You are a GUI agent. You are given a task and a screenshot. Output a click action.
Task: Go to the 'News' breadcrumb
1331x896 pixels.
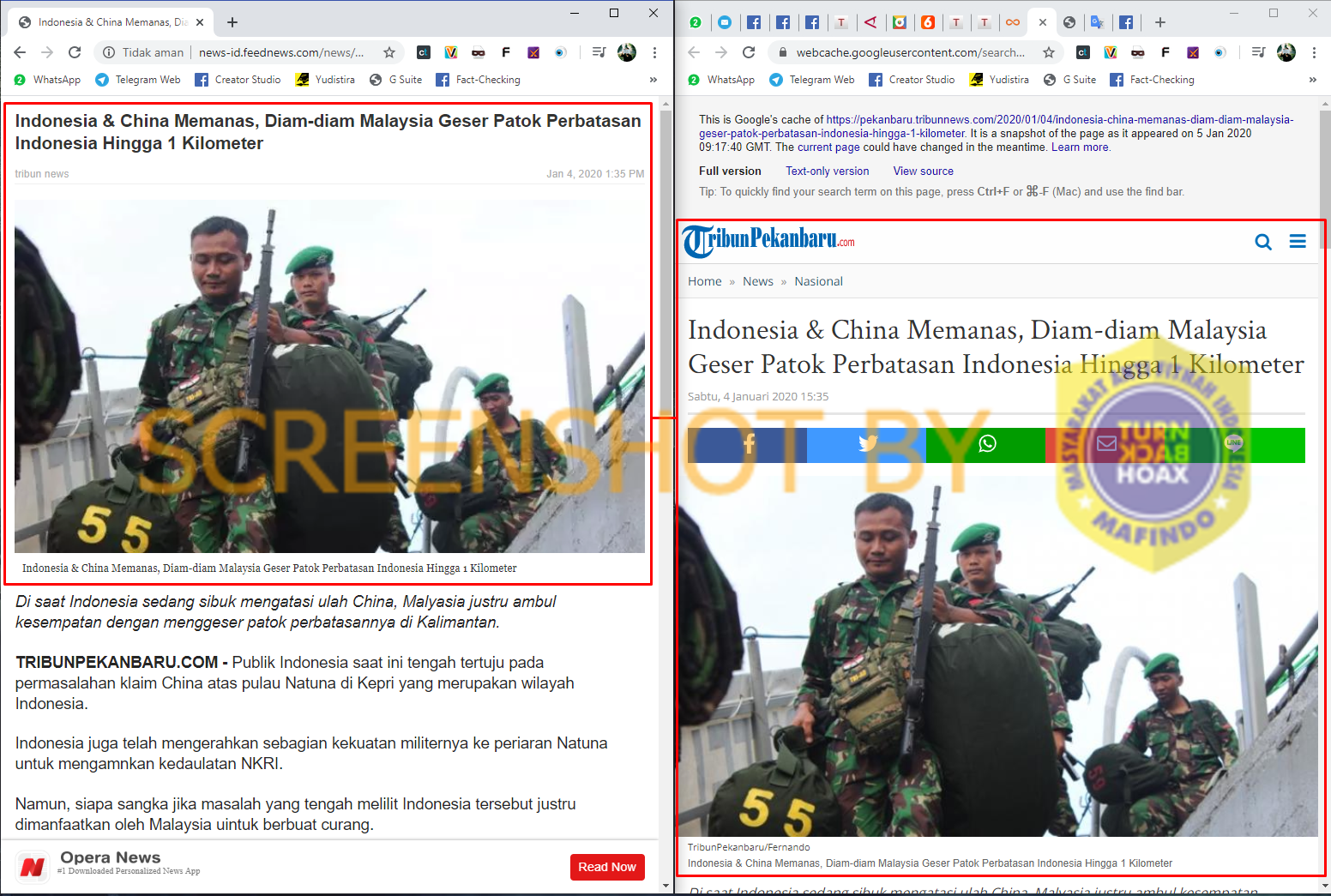pos(758,281)
